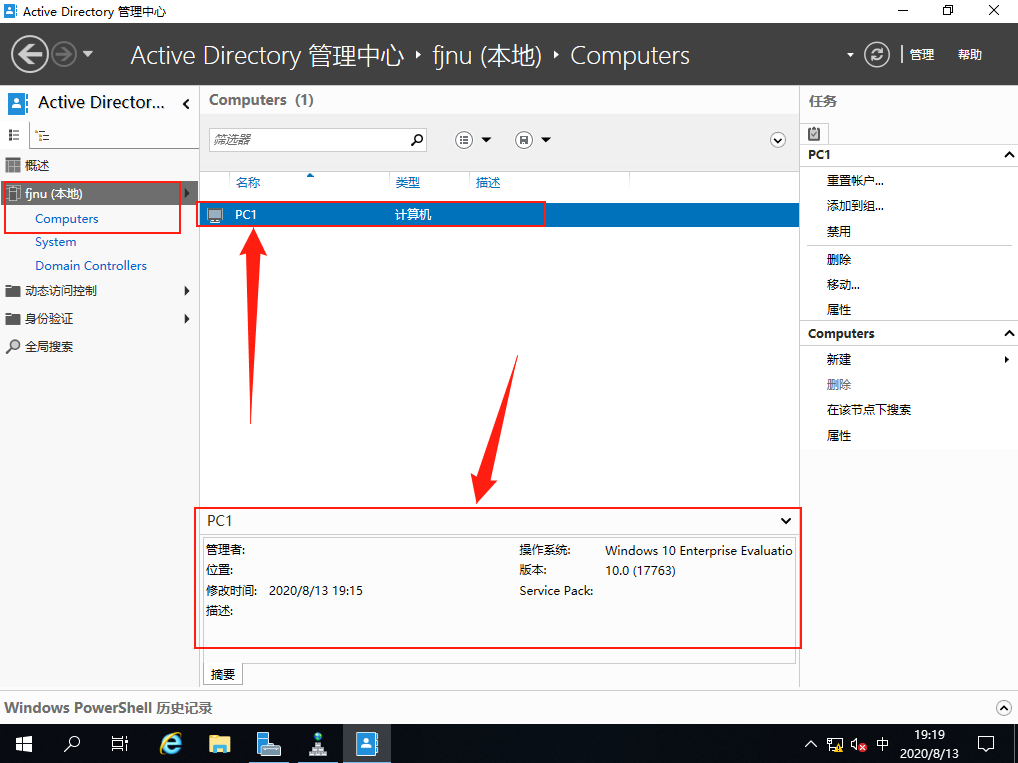Click the forward navigation arrow
Viewport: 1018px width, 763px height.
(64, 54)
